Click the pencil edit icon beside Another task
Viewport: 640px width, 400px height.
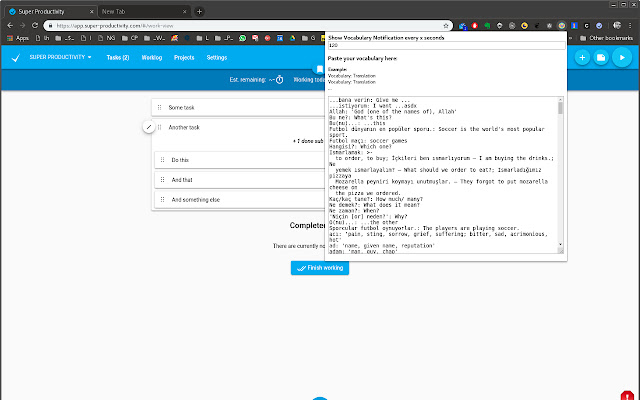[149, 127]
